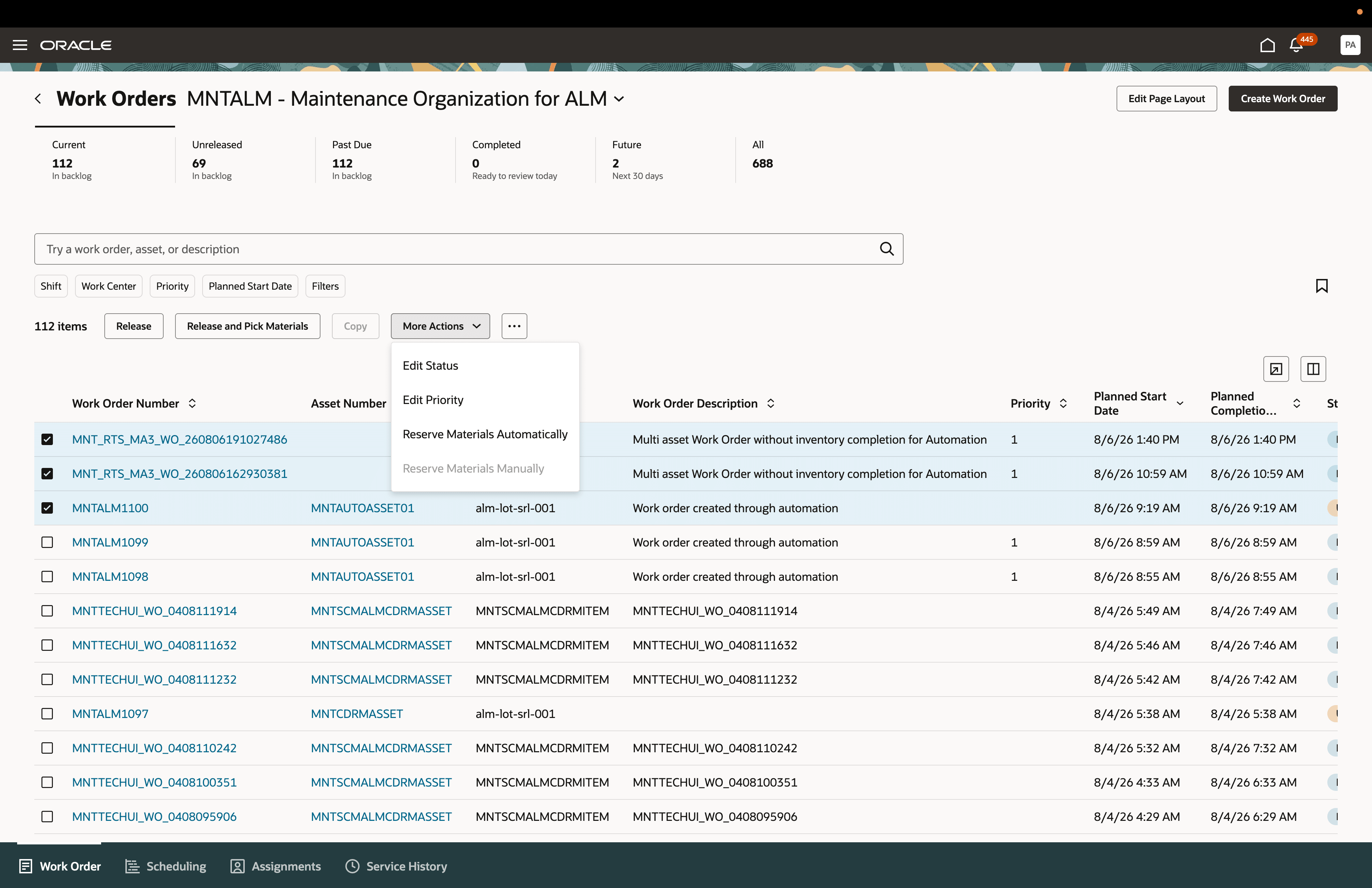Screen dimensions: 1372x888
Task: Open the Priority filter chip
Action: tap(172, 286)
